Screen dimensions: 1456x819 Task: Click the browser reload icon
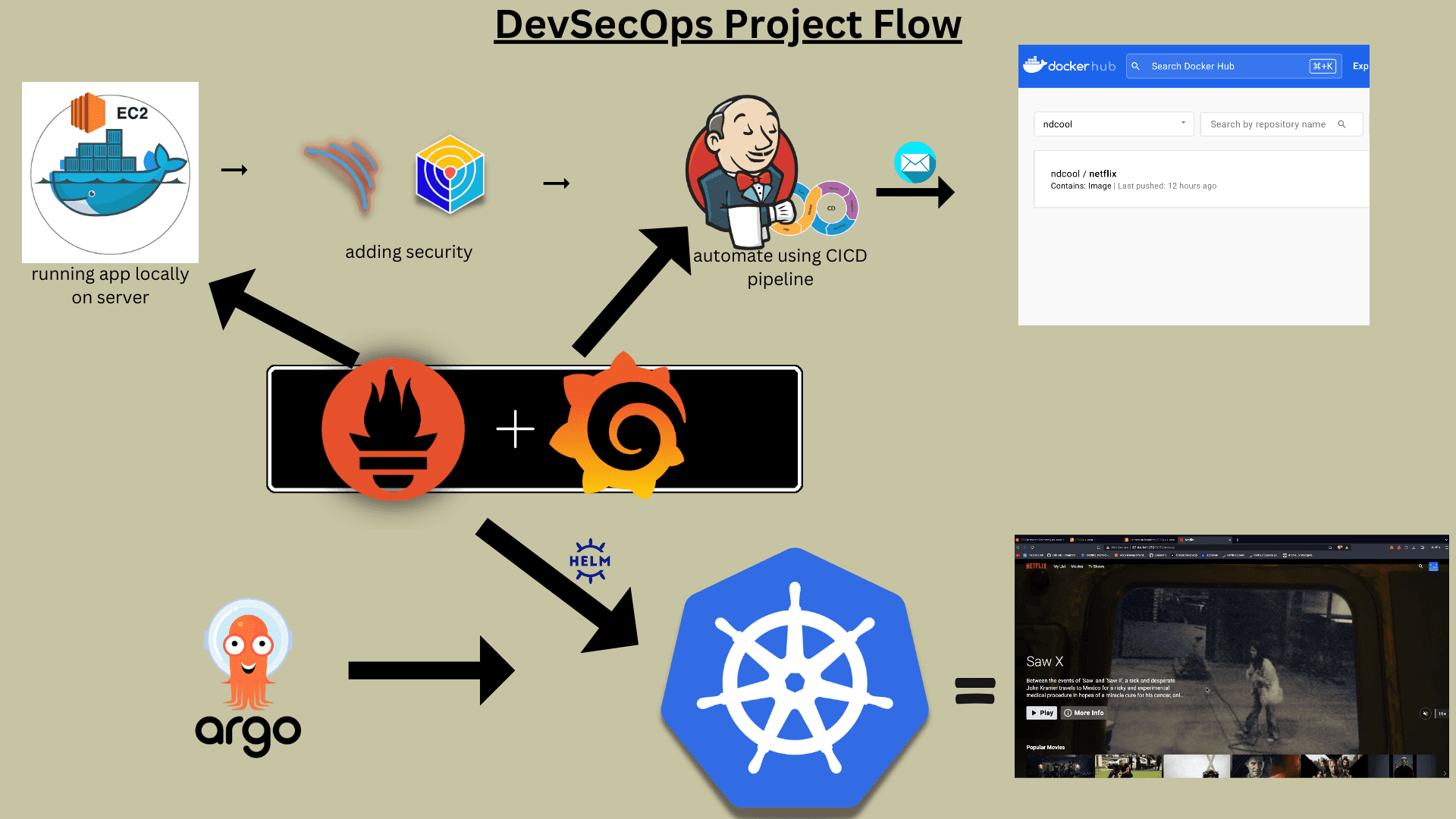coord(1032,548)
